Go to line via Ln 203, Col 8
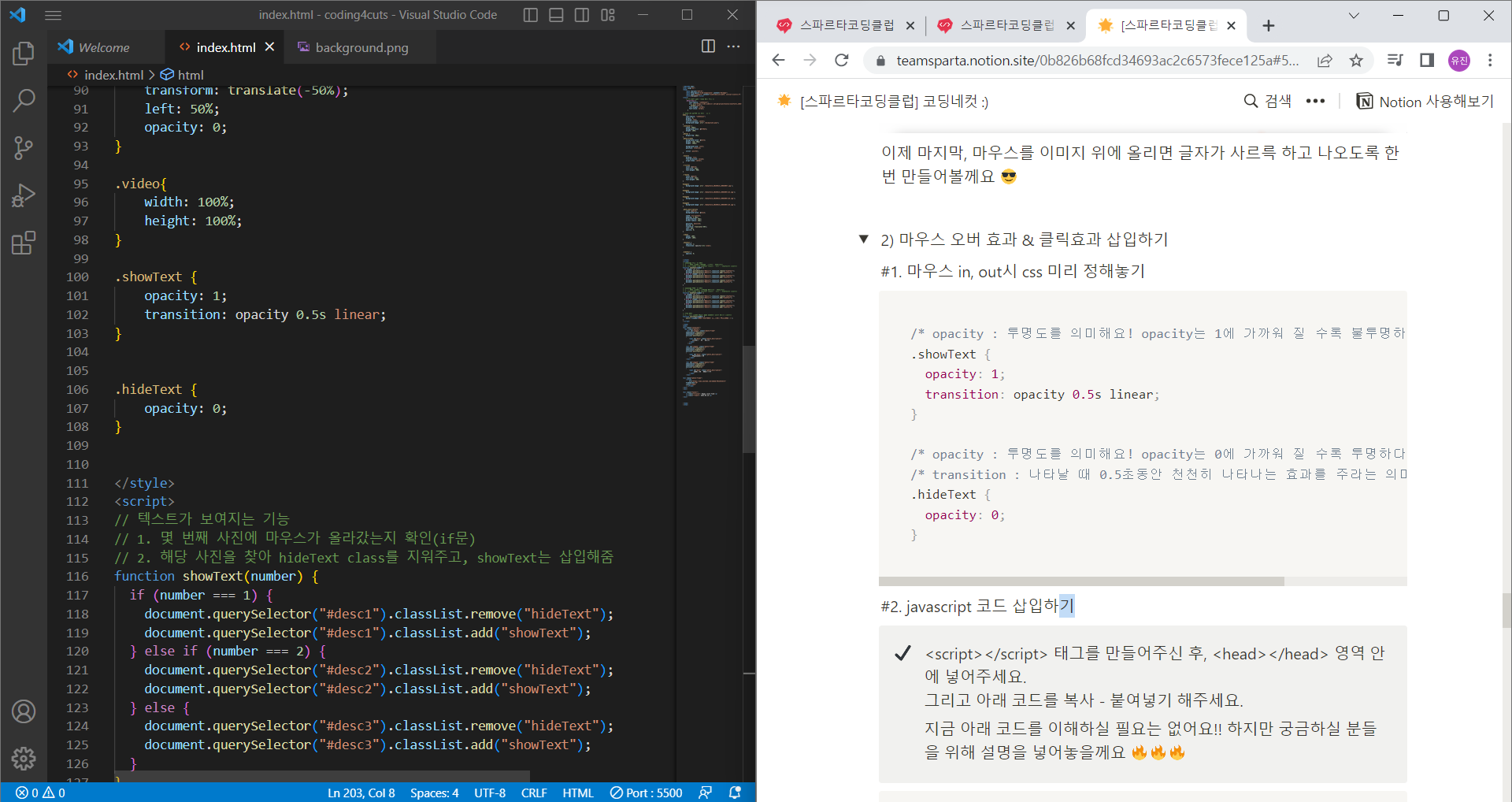Image resolution: width=1512 pixels, height=802 pixels. (361, 793)
